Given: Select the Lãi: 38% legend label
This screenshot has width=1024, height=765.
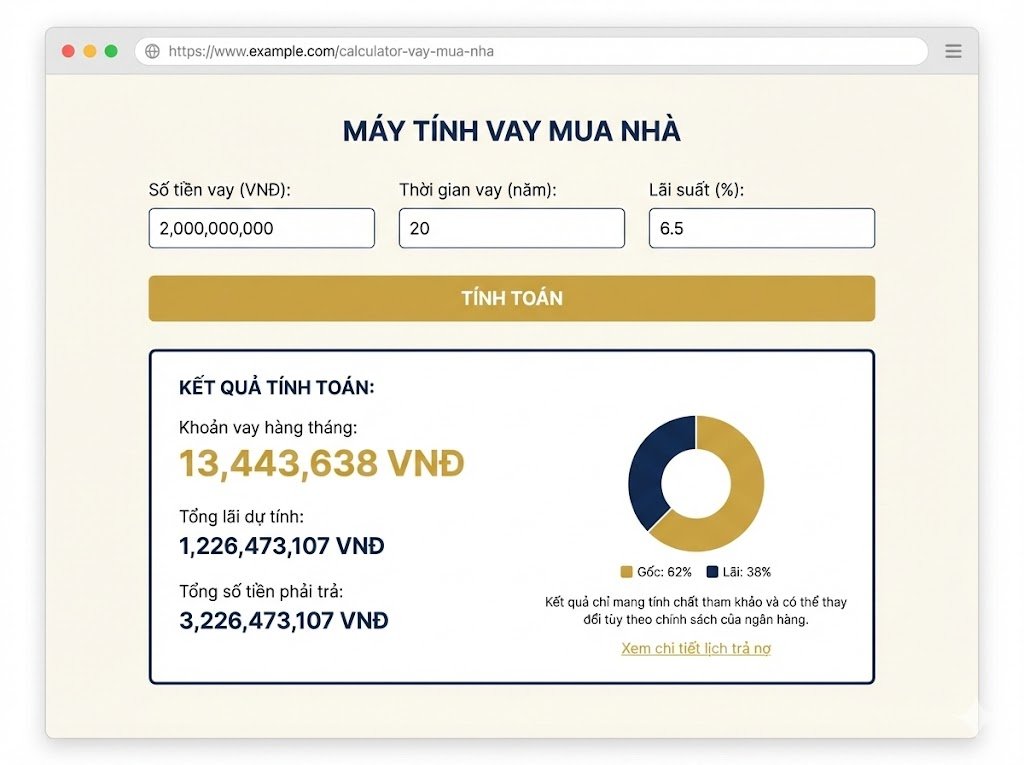Looking at the screenshot, I should [745, 570].
